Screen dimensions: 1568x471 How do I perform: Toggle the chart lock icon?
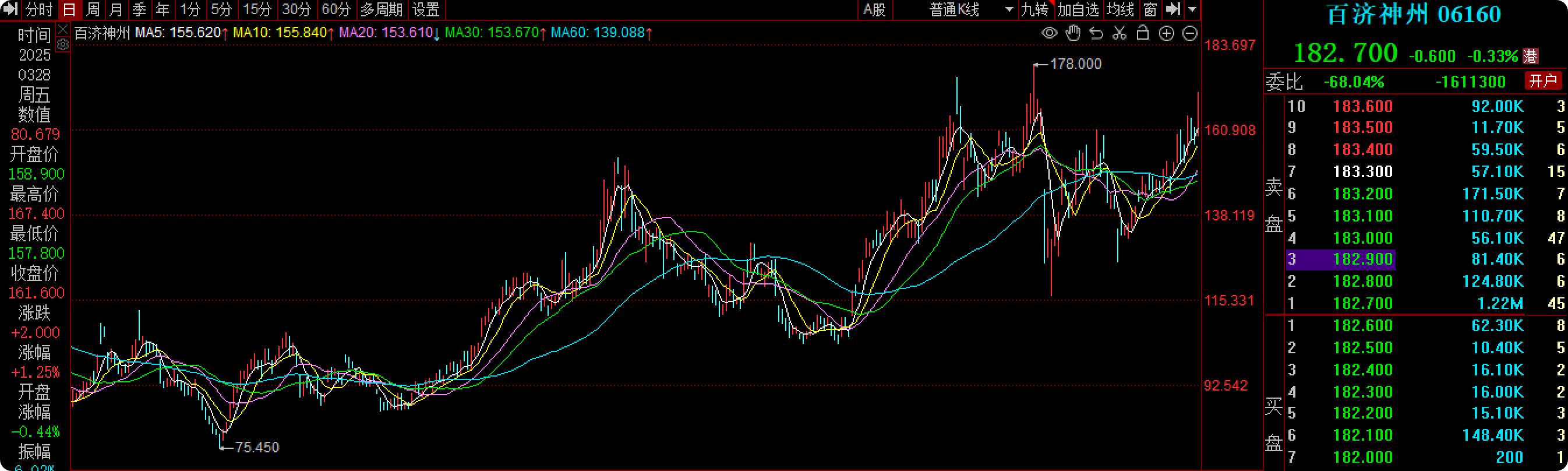point(1143,33)
